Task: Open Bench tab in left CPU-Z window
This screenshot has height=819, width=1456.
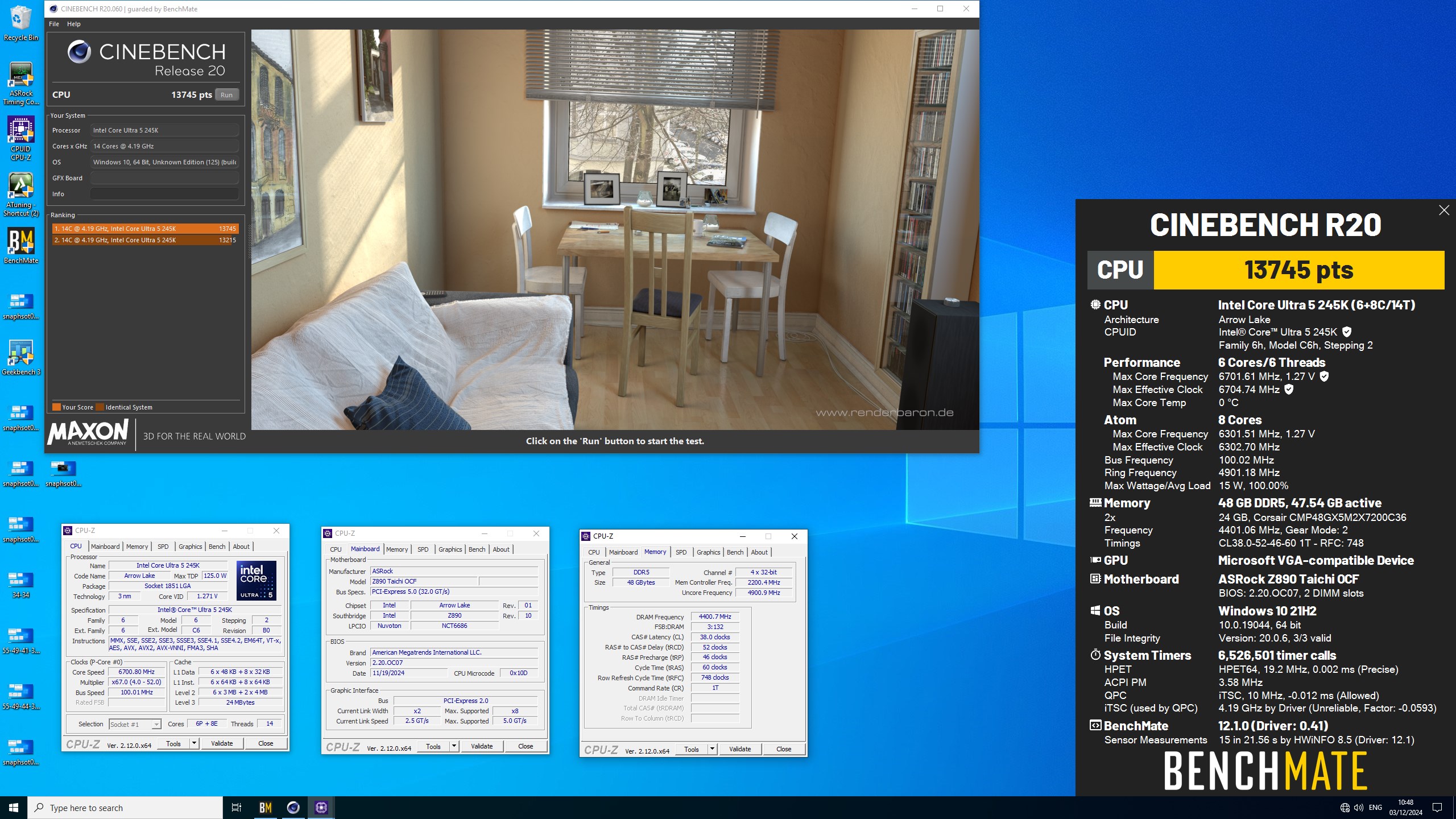Action: (217, 547)
